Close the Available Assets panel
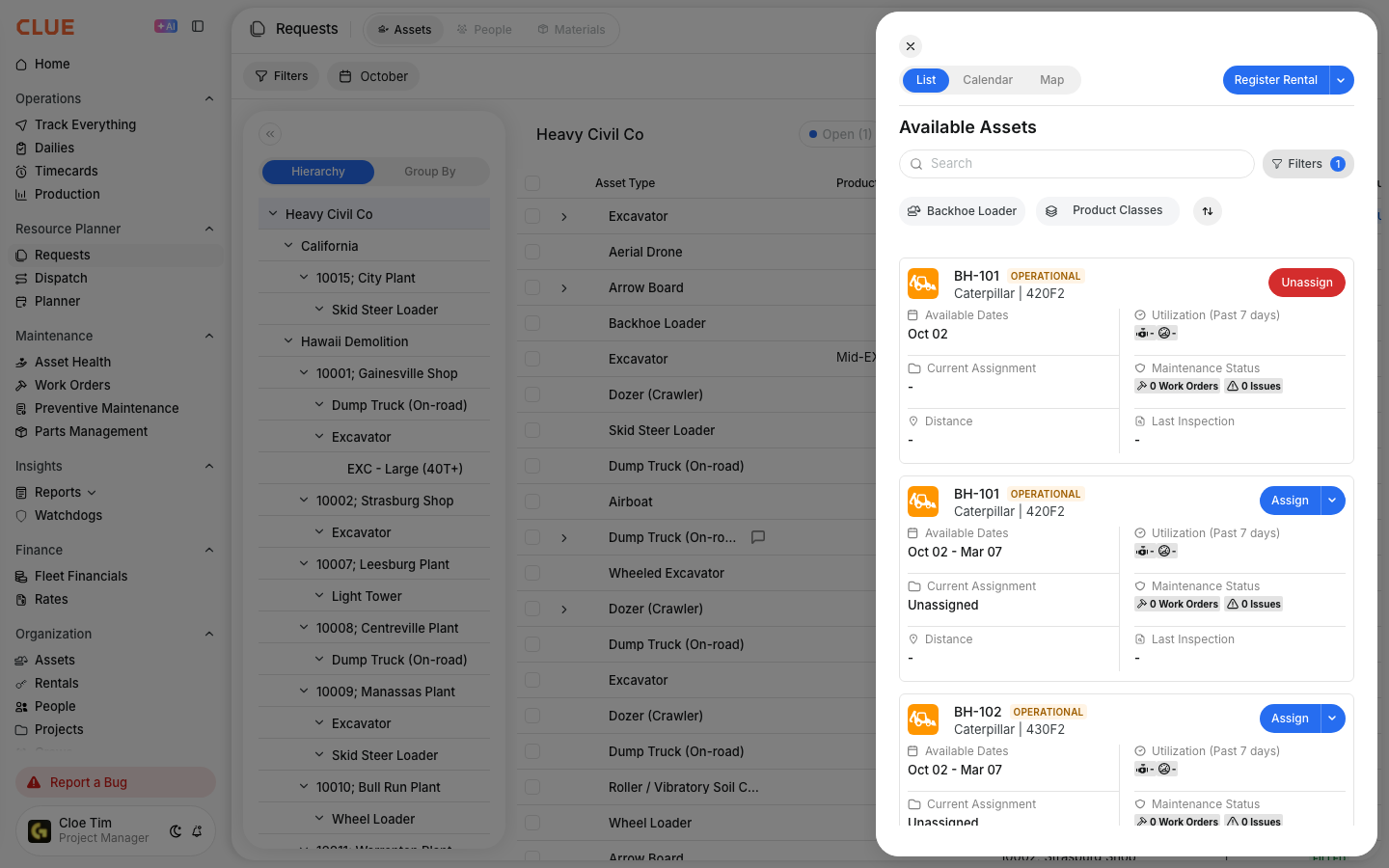This screenshot has height=868, width=1389. 911,46
